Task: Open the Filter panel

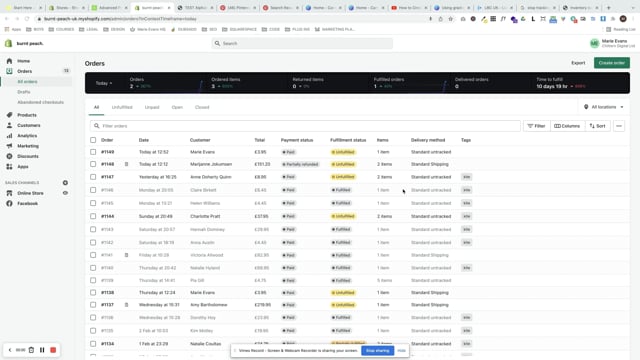Action: click(x=536, y=126)
